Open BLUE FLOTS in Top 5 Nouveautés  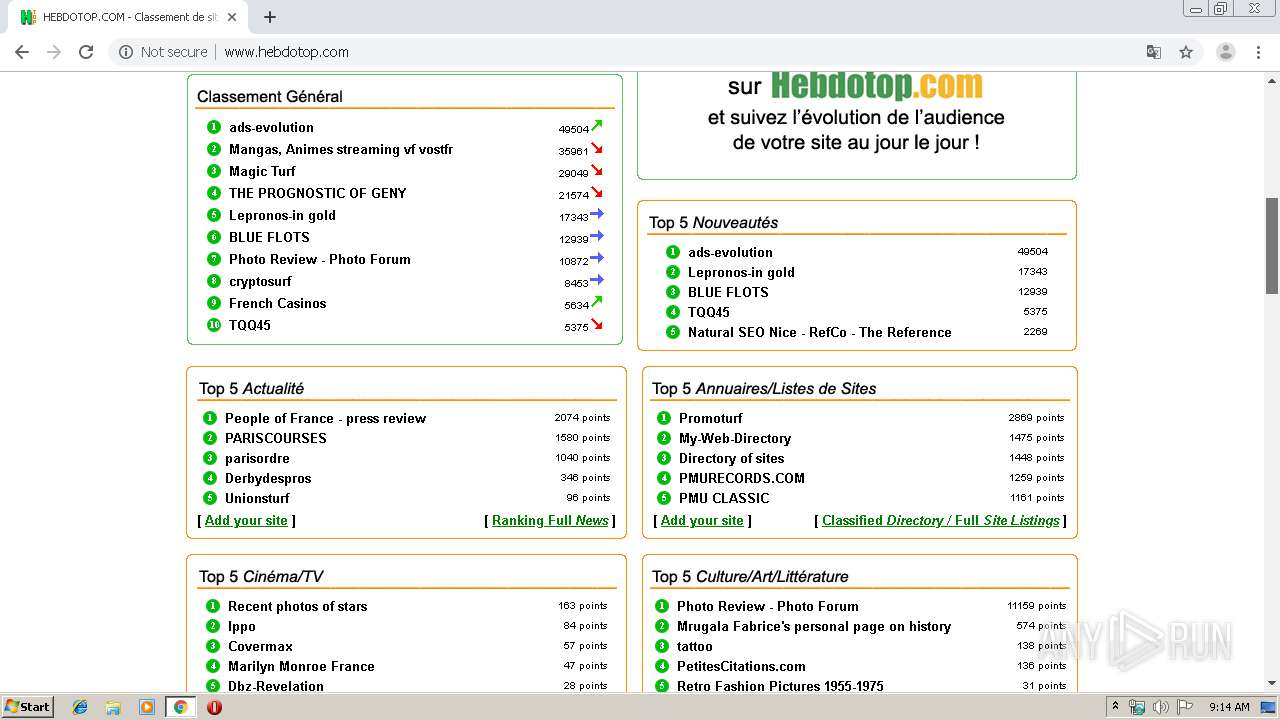coord(728,292)
